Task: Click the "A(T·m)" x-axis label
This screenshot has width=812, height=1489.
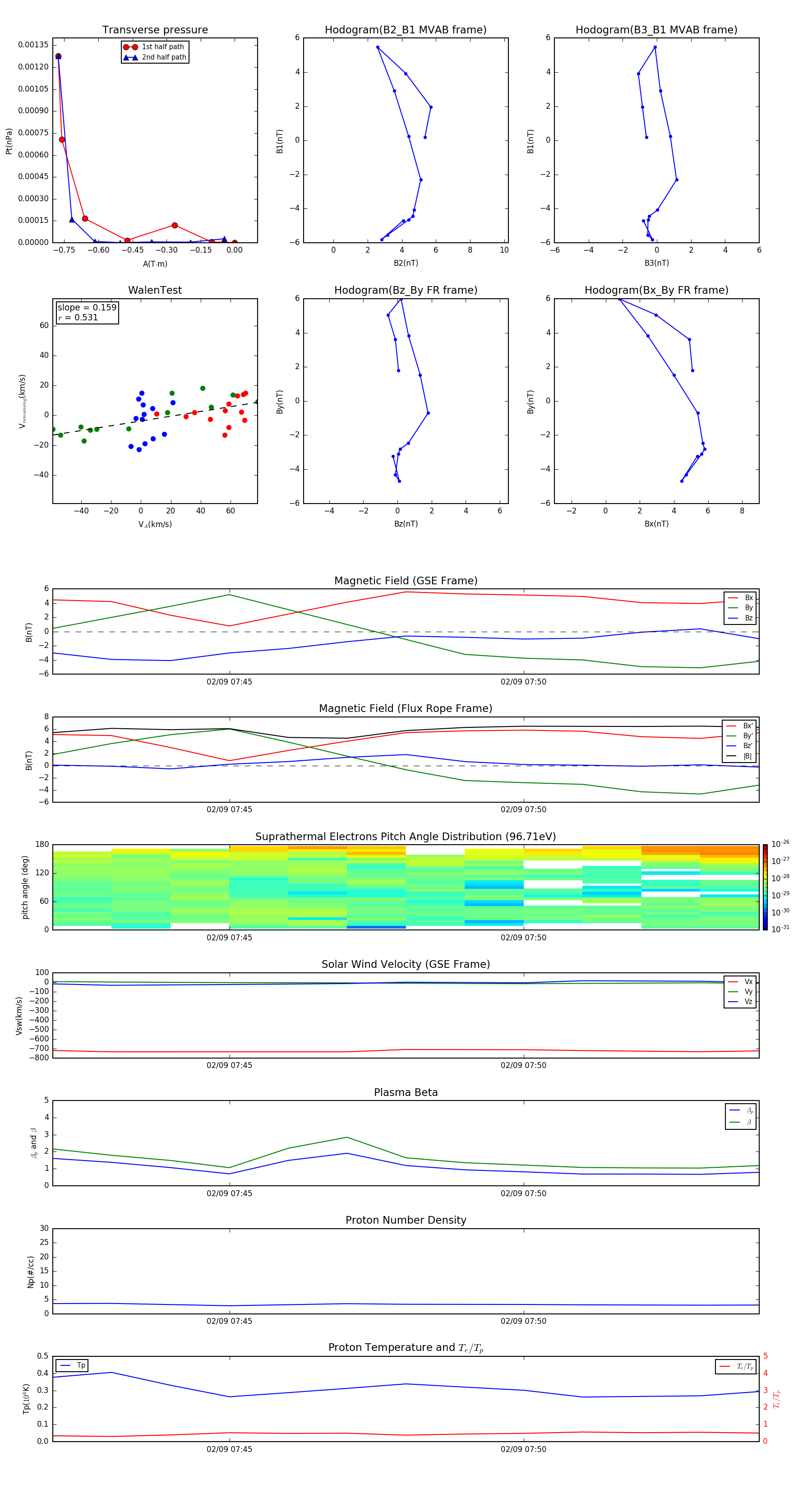Action: click(x=155, y=264)
